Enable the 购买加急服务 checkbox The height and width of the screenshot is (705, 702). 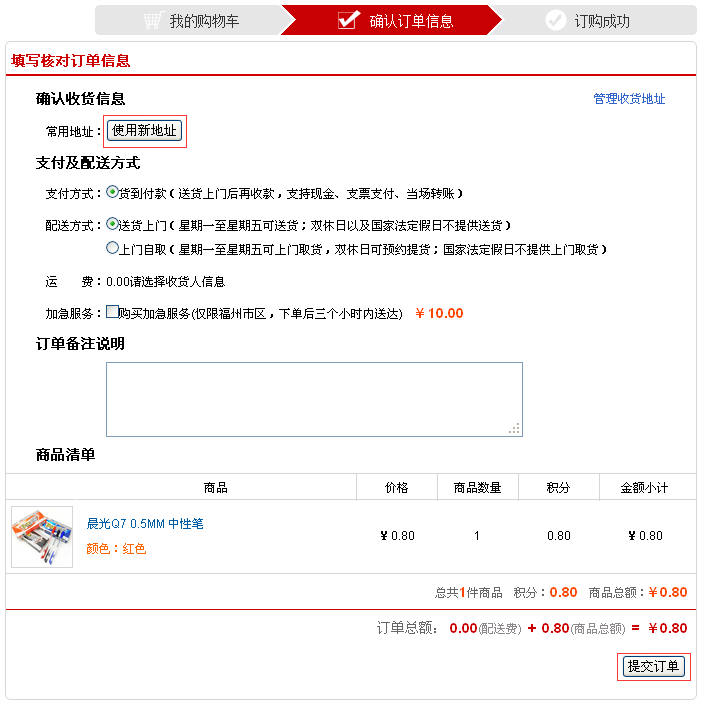pos(112,312)
